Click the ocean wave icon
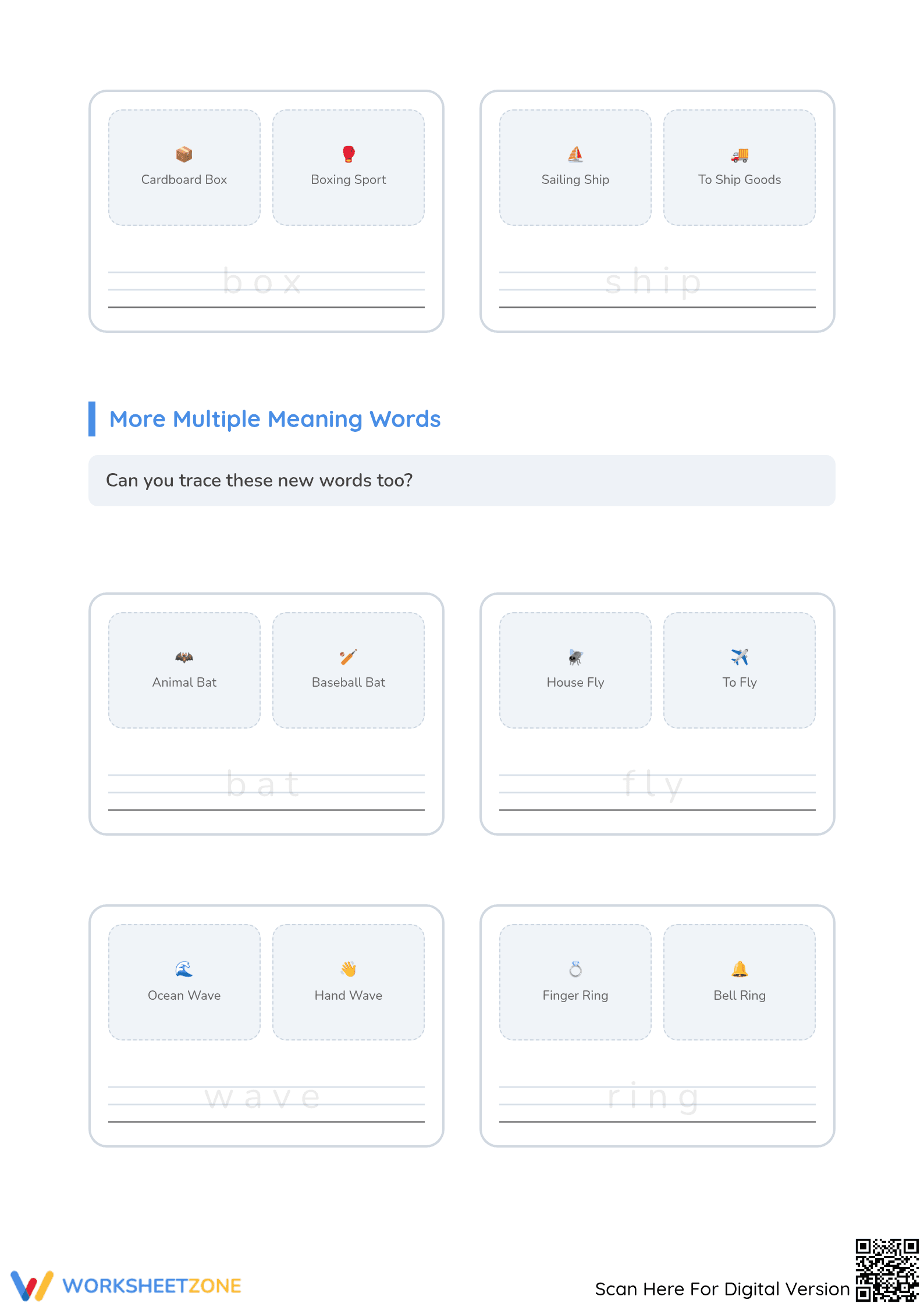924x1307 pixels. (184, 969)
